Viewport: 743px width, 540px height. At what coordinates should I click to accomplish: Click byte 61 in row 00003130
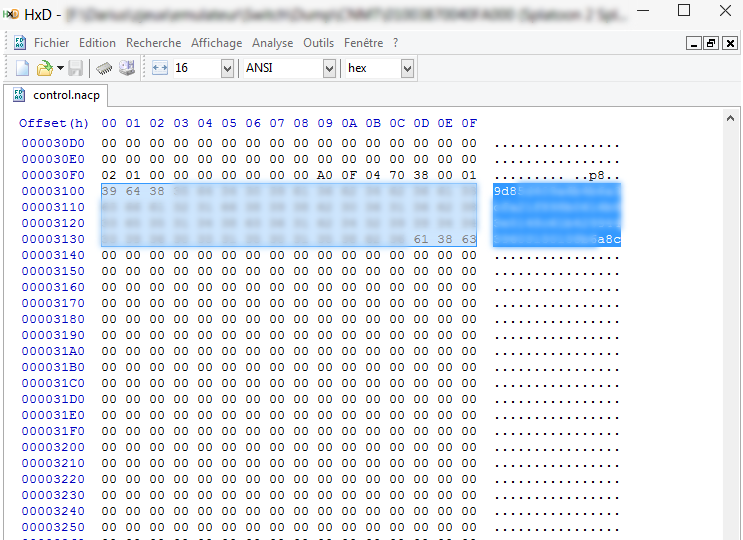pyautogui.click(x=421, y=239)
